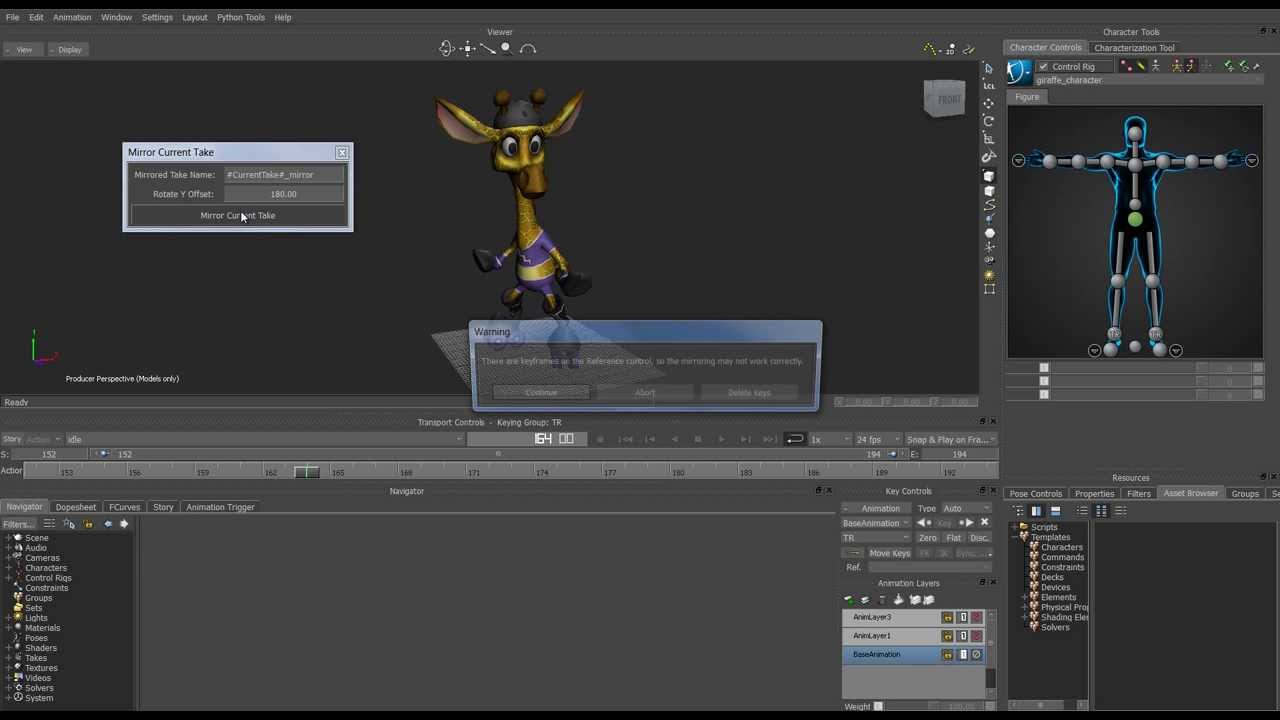Click the delete key X icon

click(x=984, y=523)
